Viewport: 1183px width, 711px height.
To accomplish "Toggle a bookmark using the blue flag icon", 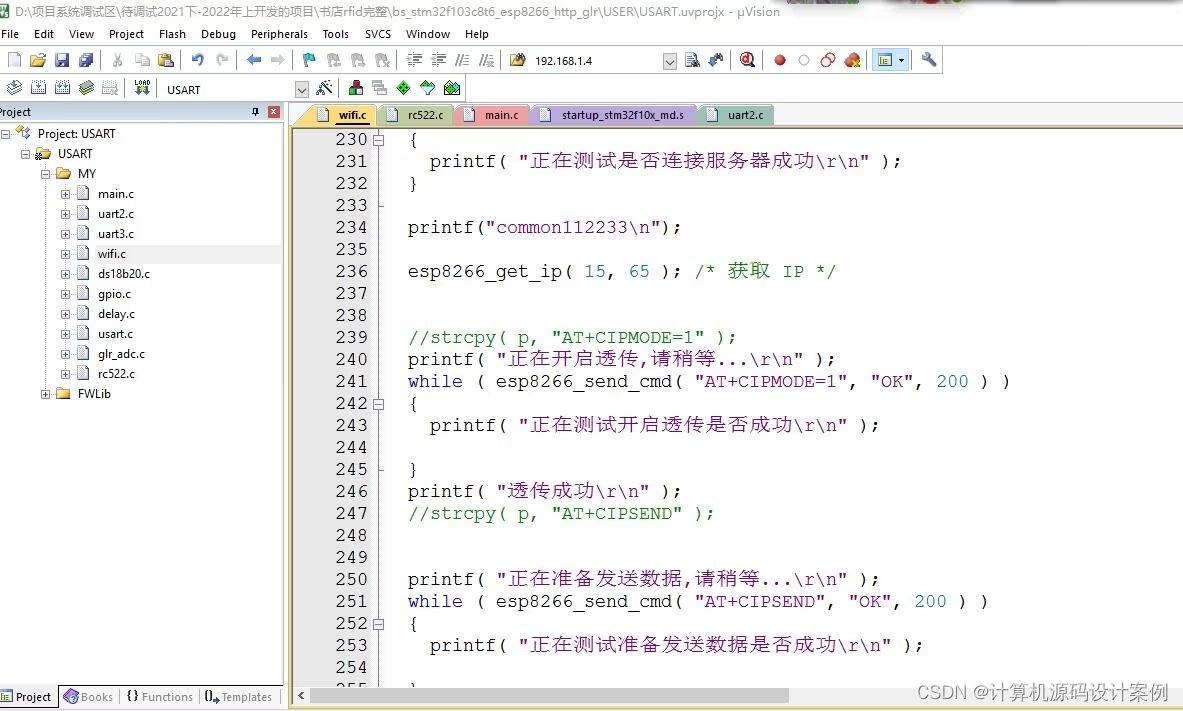I will tap(308, 60).
